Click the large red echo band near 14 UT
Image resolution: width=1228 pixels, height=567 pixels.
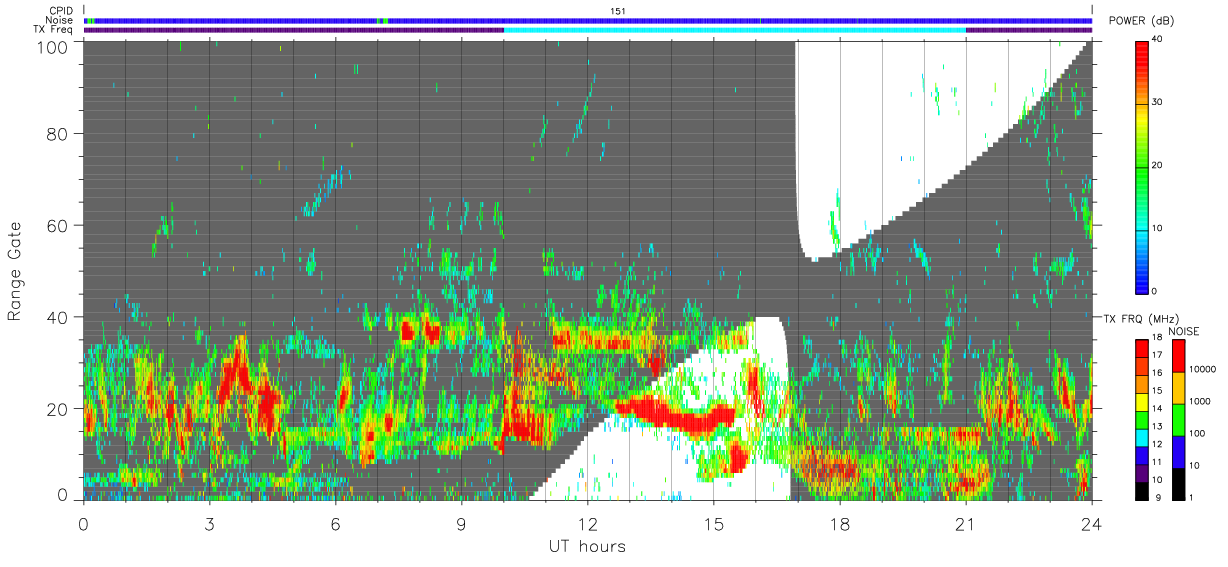[x=675, y=414]
